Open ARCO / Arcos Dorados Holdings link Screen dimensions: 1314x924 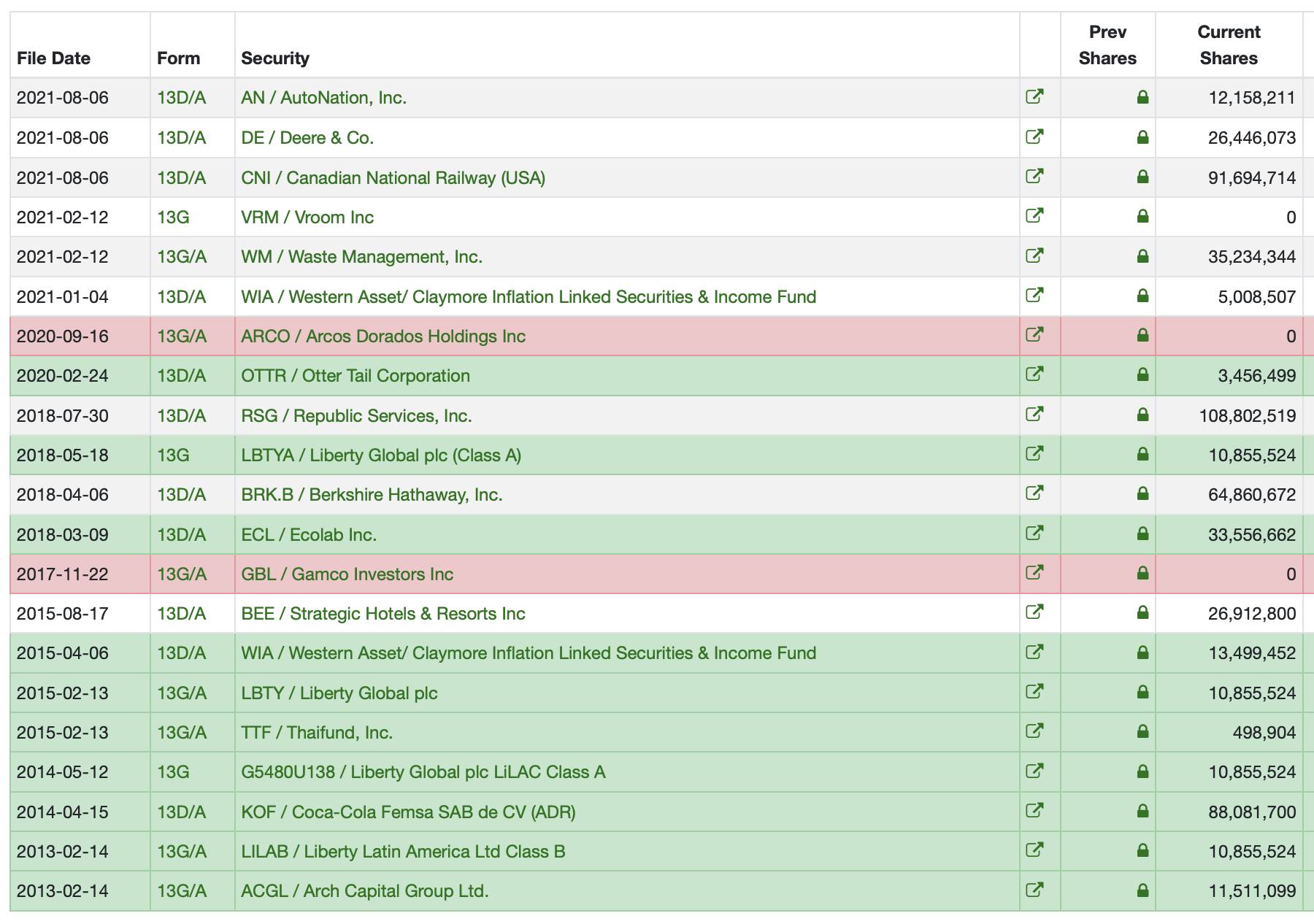(x=383, y=336)
